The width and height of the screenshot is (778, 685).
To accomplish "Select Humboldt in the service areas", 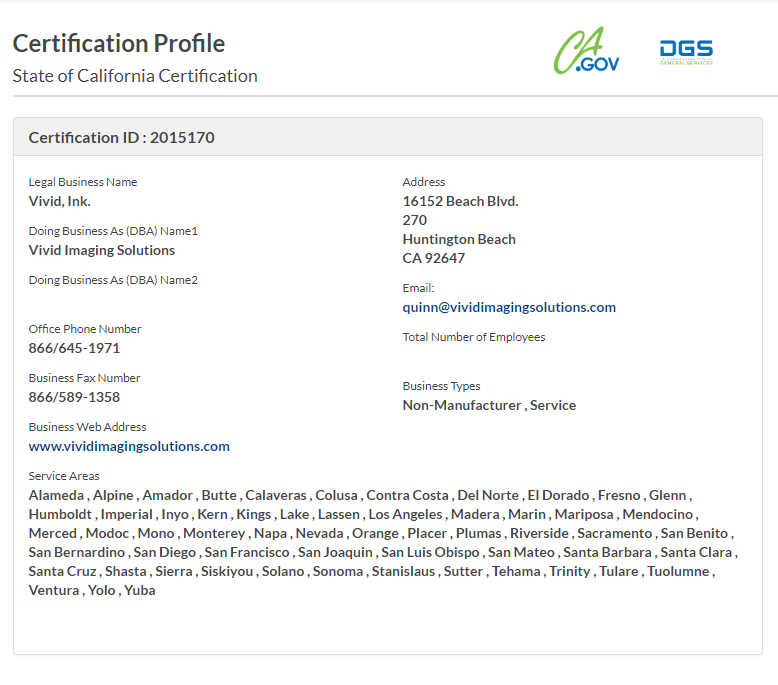I will click(60, 514).
